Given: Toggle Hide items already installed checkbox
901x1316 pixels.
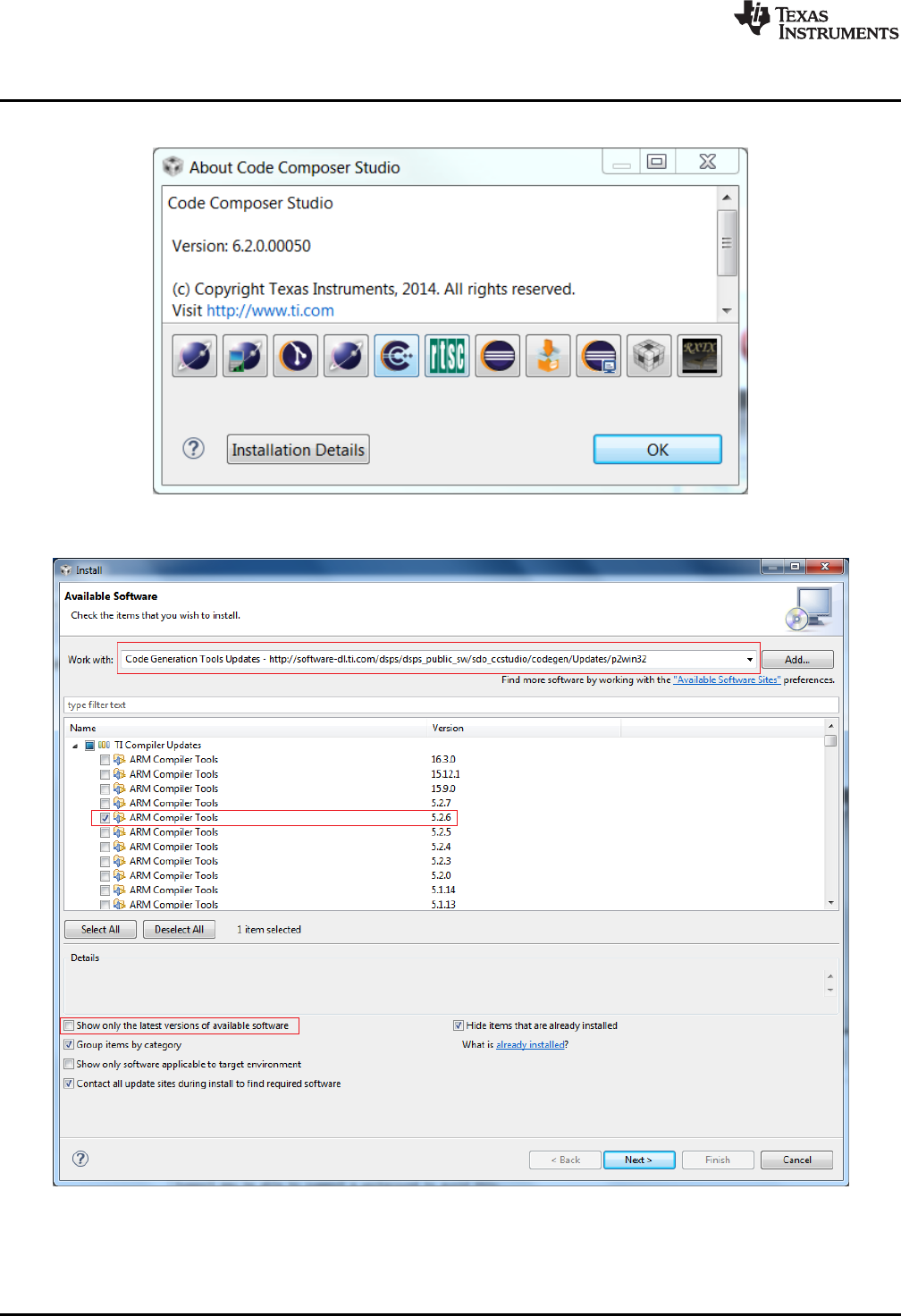Looking at the screenshot, I should coord(459,1025).
